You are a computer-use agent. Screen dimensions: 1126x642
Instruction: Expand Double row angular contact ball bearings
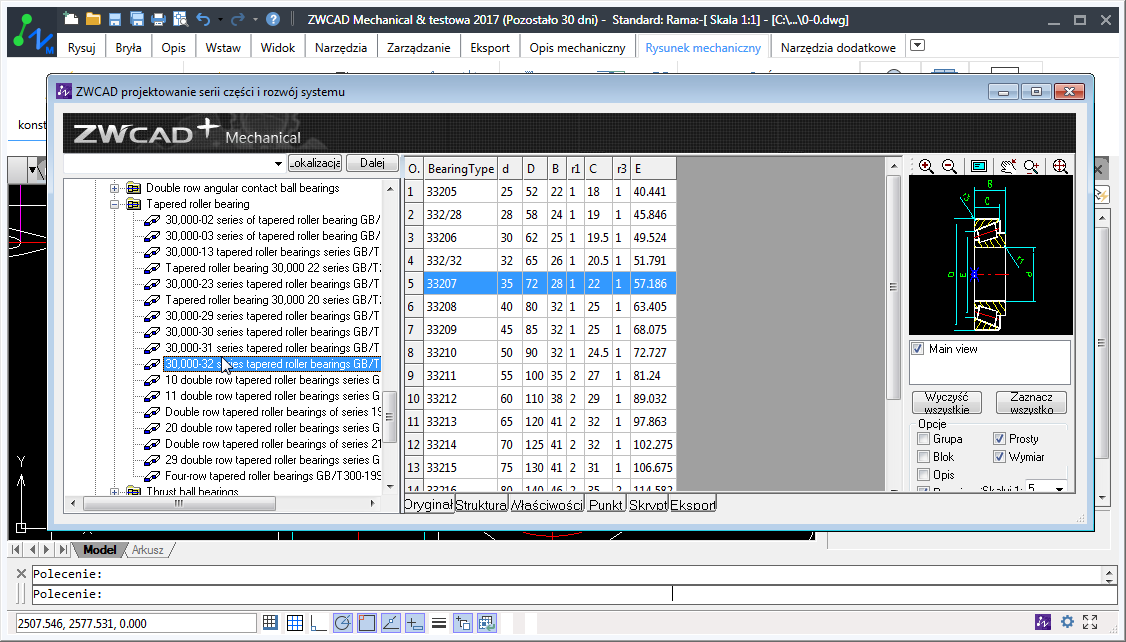click(x=115, y=188)
